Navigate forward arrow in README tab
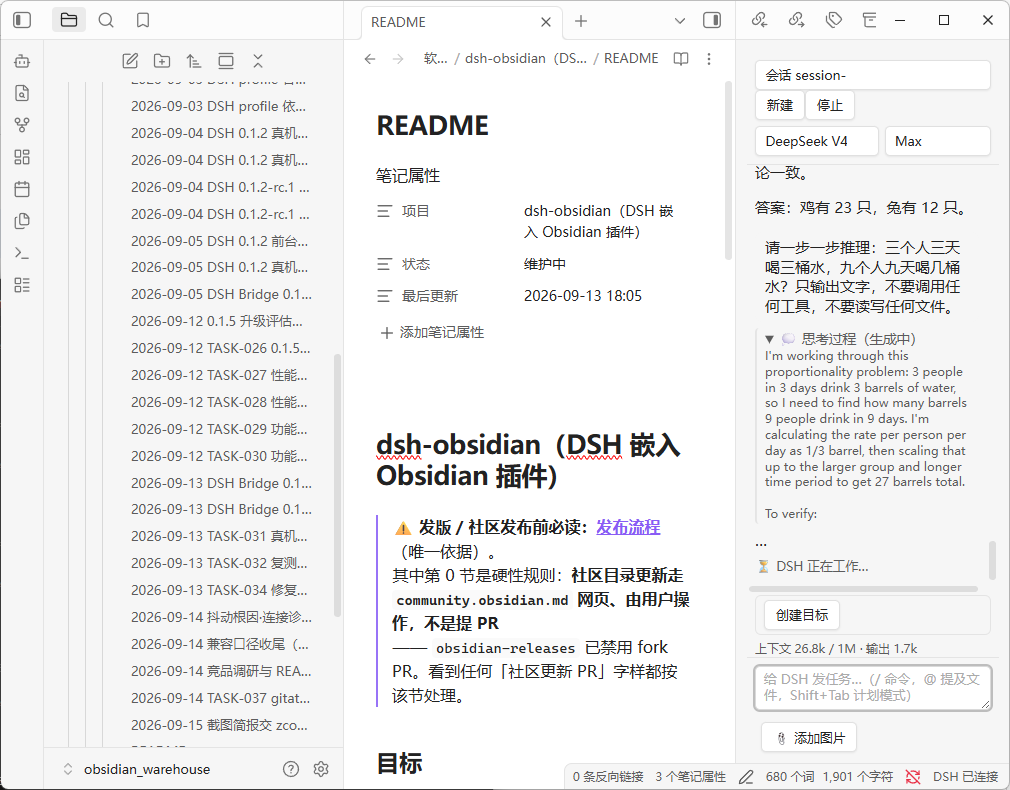The image size is (1010, 790). click(398, 59)
